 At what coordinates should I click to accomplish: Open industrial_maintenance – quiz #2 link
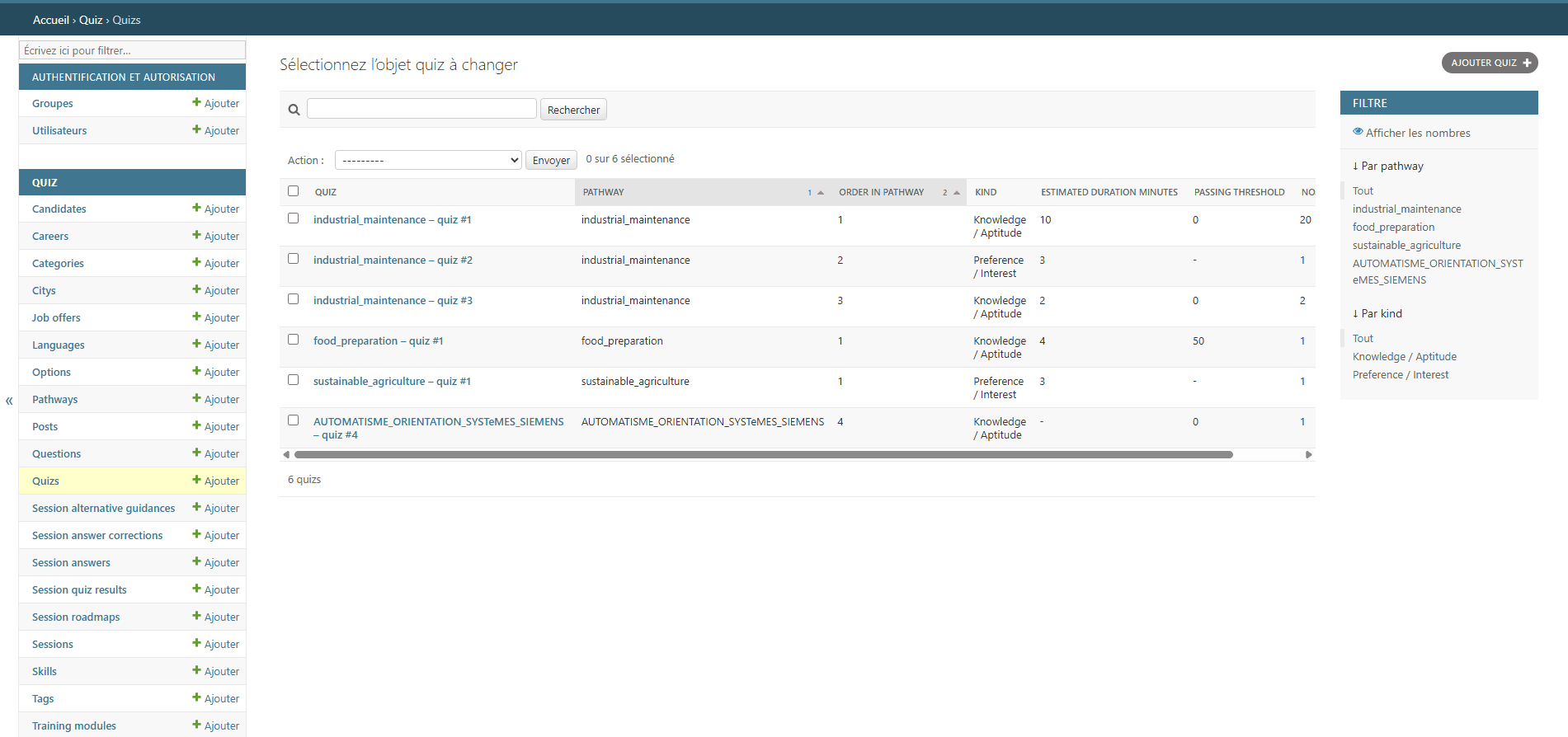pyautogui.click(x=393, y=260)
